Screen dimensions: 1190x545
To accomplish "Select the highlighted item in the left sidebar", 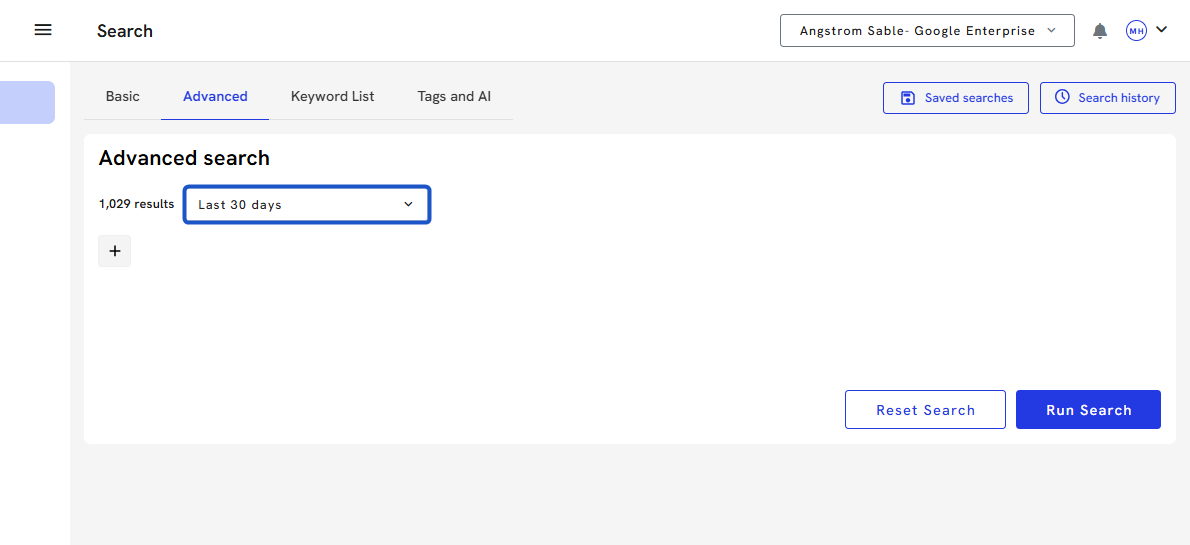I will [27, 103].
